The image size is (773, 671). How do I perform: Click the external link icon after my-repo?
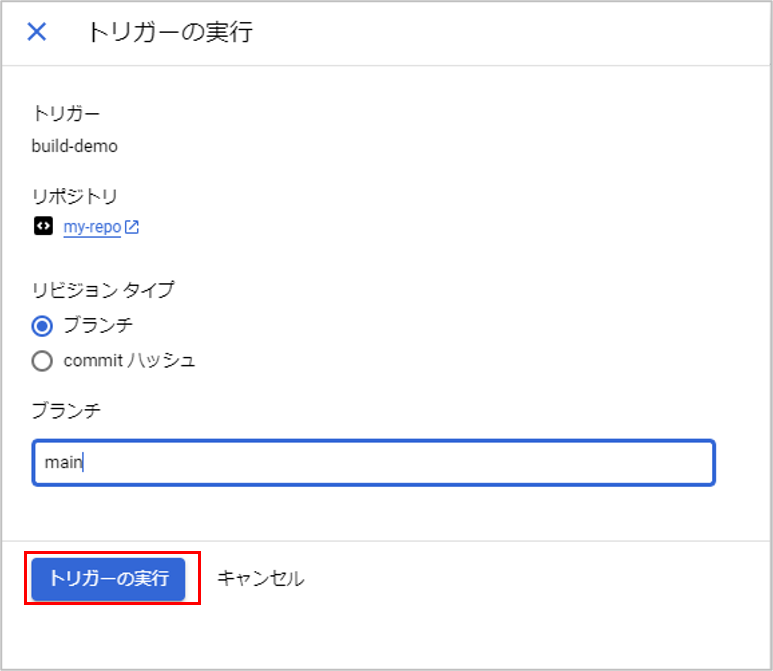pyautogui.click(x=132, y=227)
